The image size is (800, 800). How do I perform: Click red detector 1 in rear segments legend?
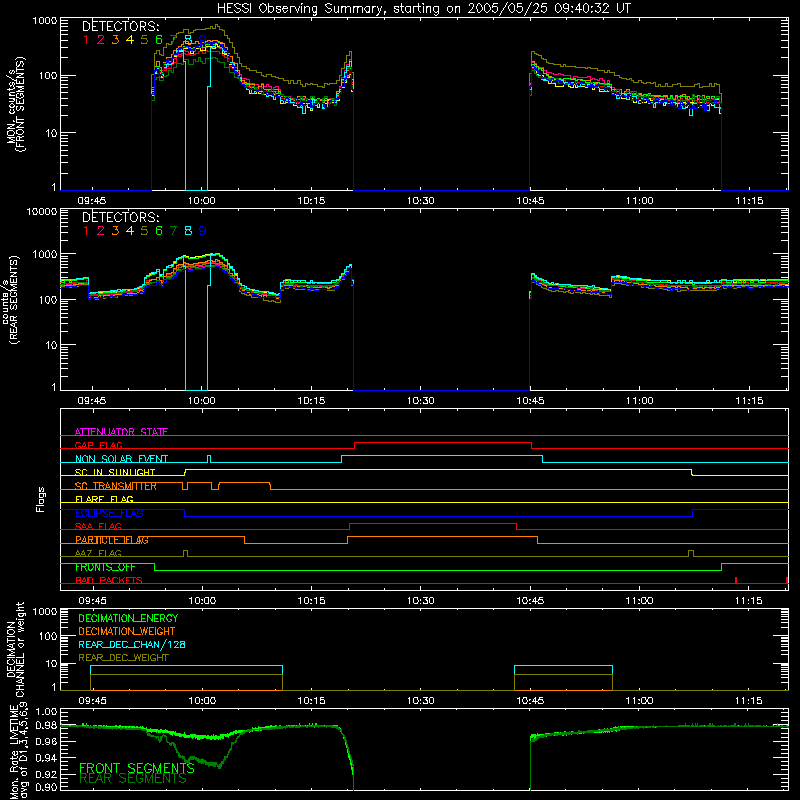click(x=86, y=231)
